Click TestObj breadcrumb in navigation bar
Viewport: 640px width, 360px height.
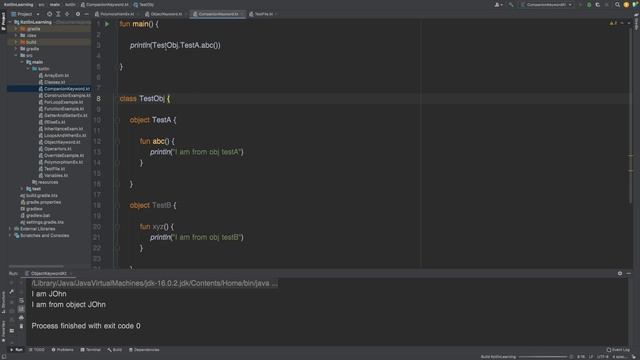point(144,4)
